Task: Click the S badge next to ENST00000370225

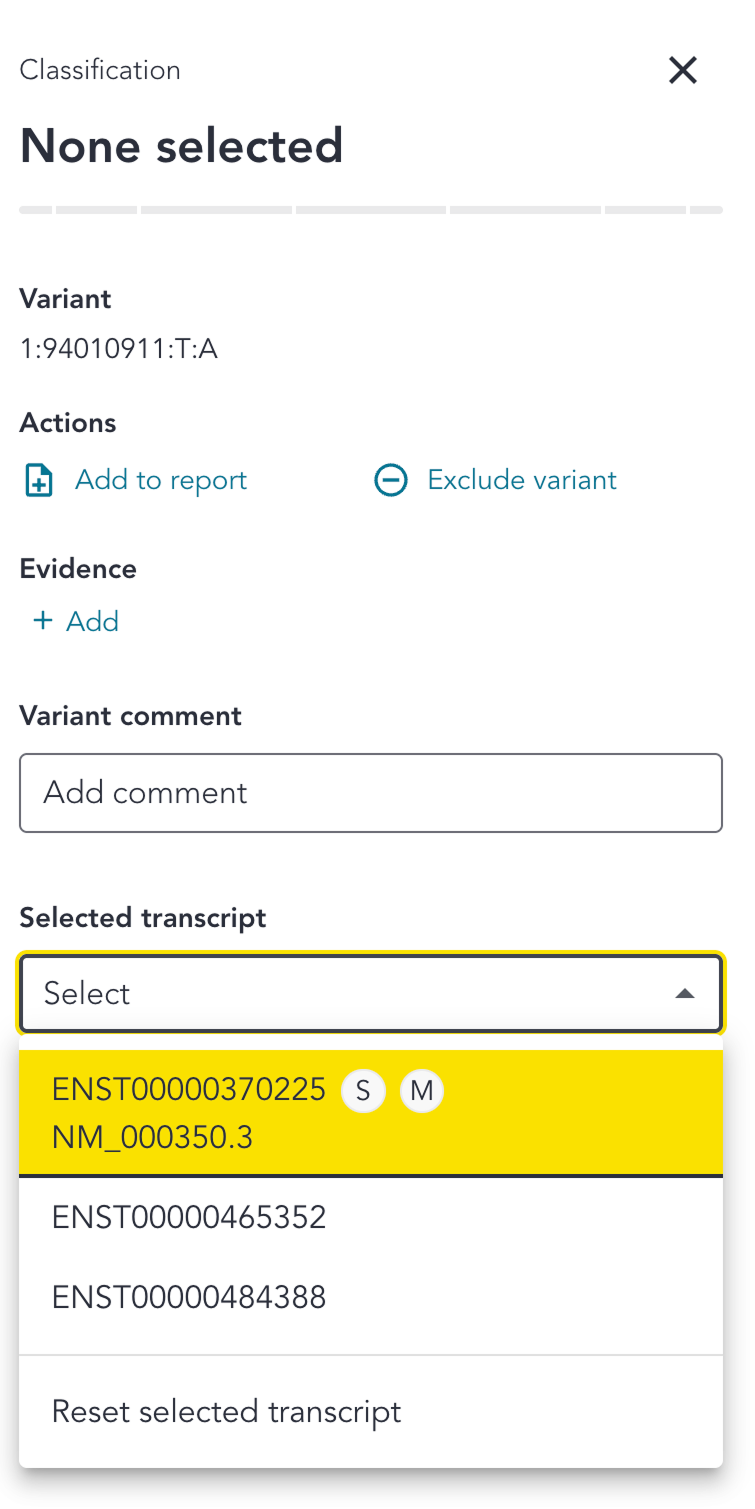Action: (x=363, y=1091)
